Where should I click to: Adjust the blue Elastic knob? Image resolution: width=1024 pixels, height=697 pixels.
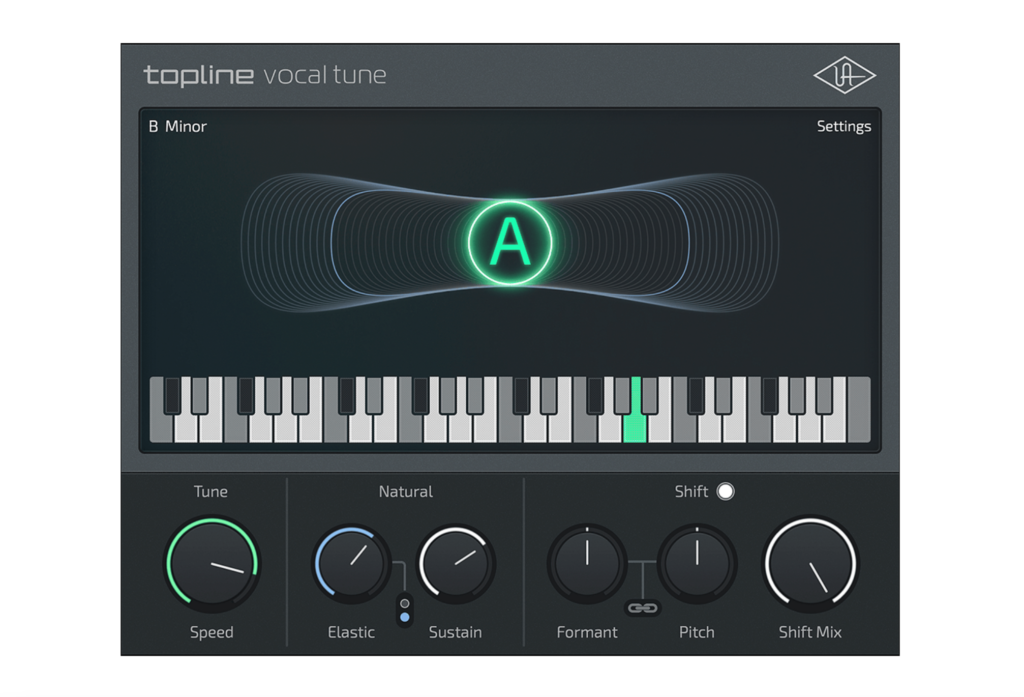click(352, 563)
